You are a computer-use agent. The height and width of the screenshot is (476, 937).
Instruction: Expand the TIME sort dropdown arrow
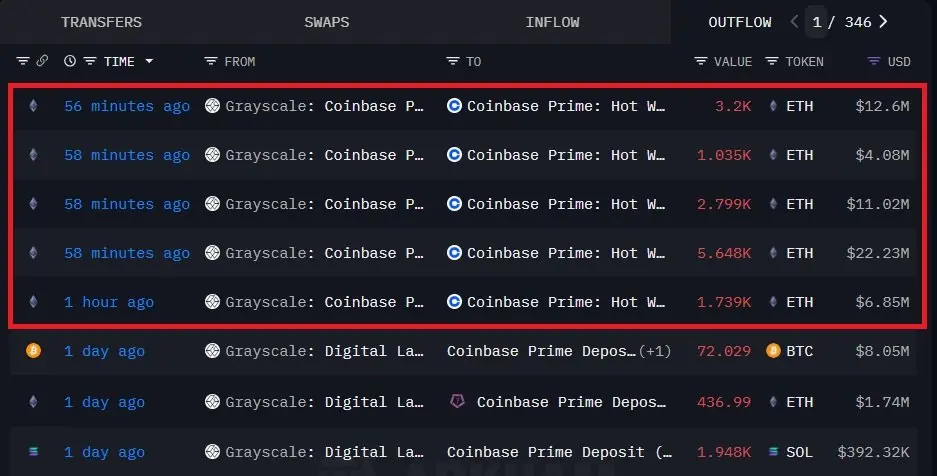pyautogui.click(x=149, y=61)
